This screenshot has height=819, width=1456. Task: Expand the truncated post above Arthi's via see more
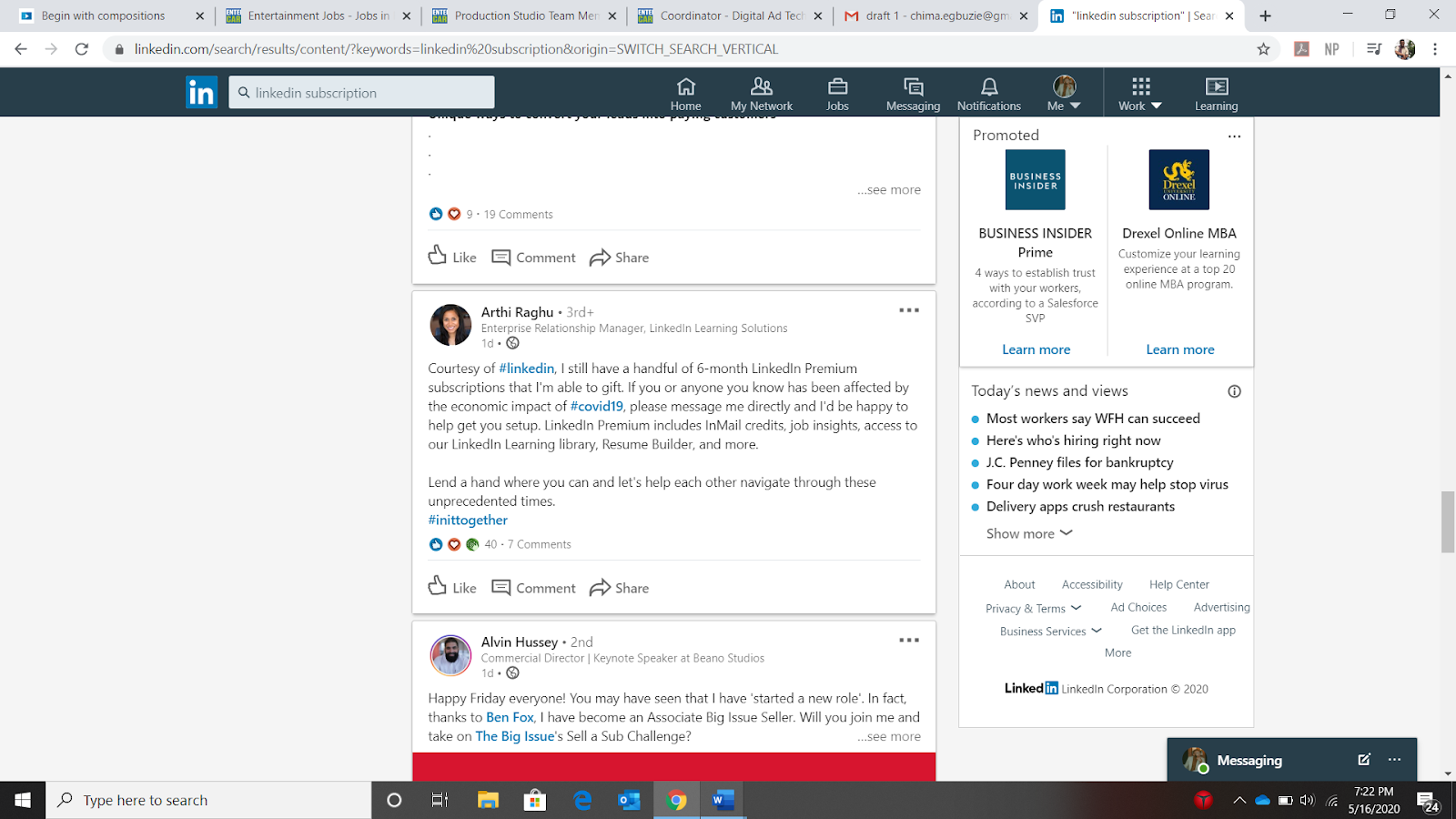(889, 190)
